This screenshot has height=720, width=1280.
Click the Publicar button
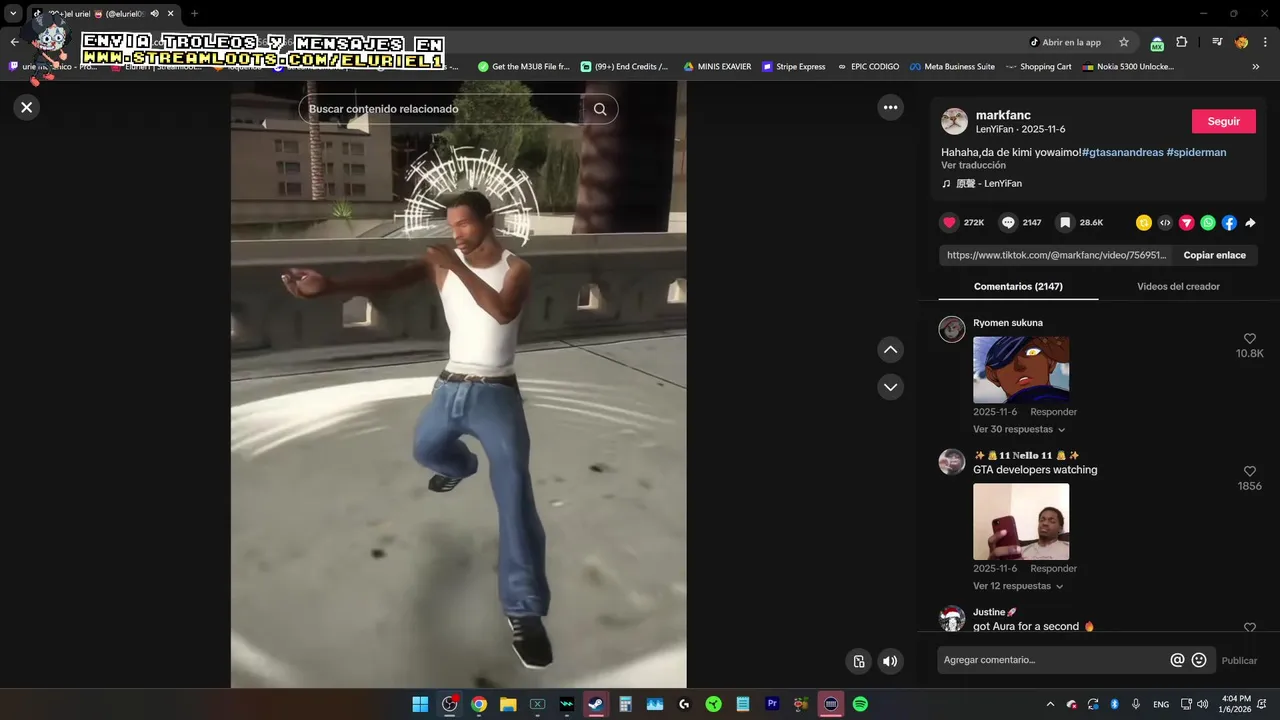(1239, 661)
